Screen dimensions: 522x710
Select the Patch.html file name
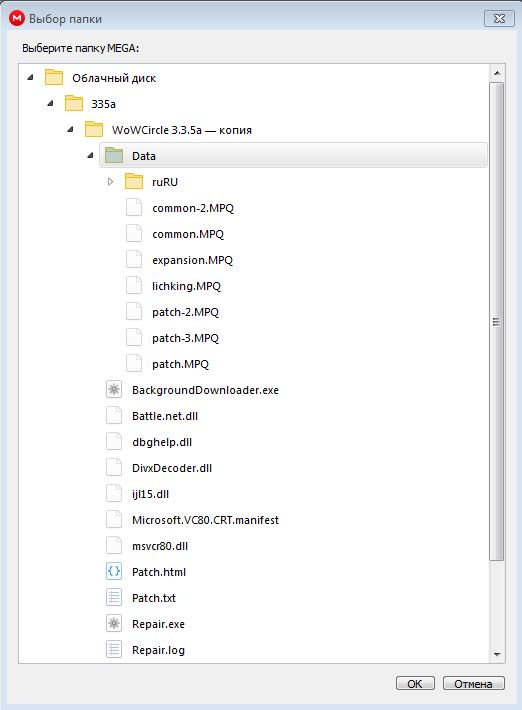[159, 572]
